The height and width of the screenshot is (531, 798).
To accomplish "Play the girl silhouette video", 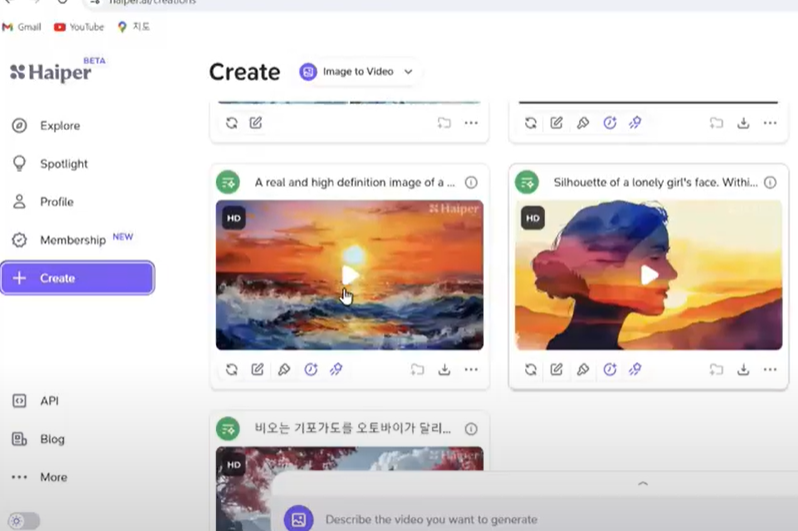I will [649, 275].
